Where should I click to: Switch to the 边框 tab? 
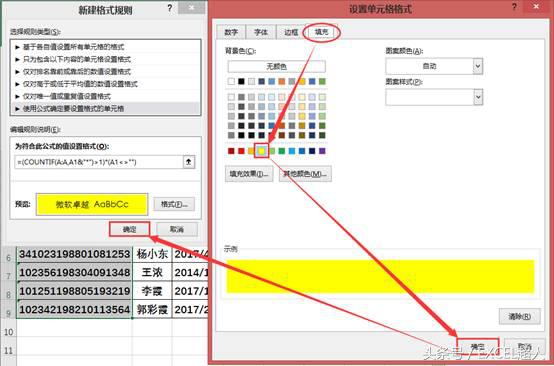pos(291,32)
